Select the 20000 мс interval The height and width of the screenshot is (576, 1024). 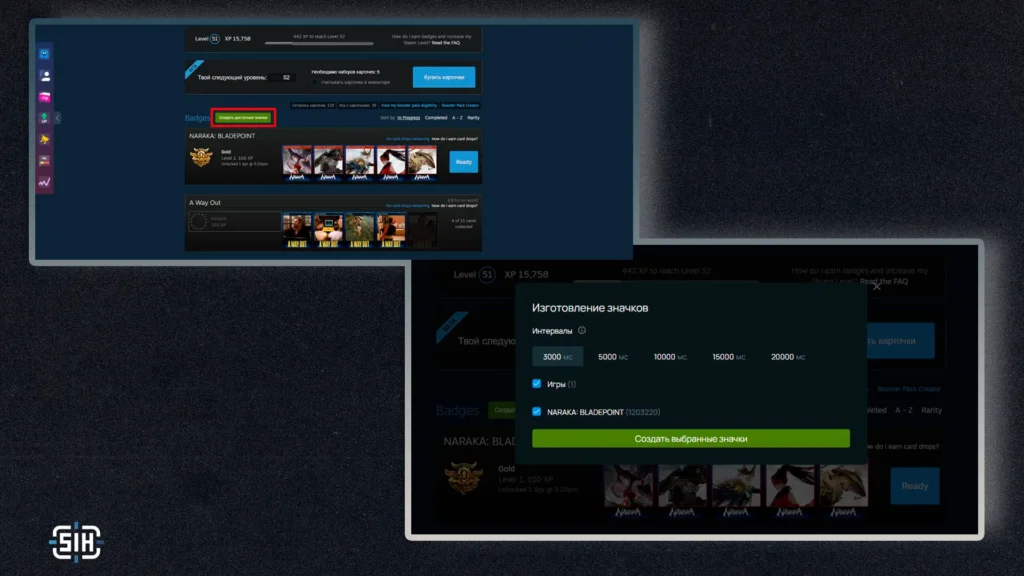pyautogui.click(x=788, y=357)
